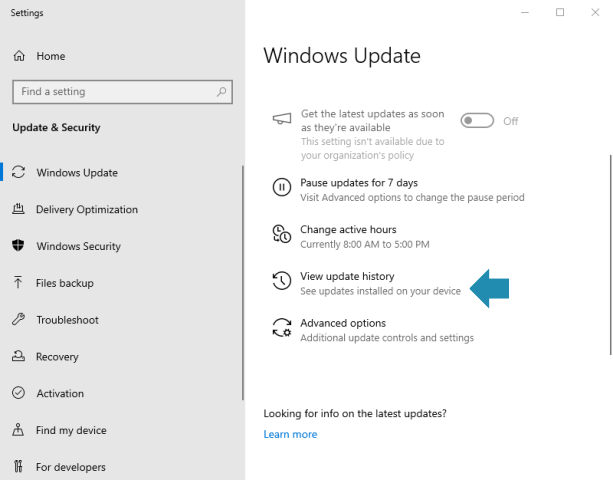The image size is (613, 480).
Task: Close the Settings window
Action: 595,13
